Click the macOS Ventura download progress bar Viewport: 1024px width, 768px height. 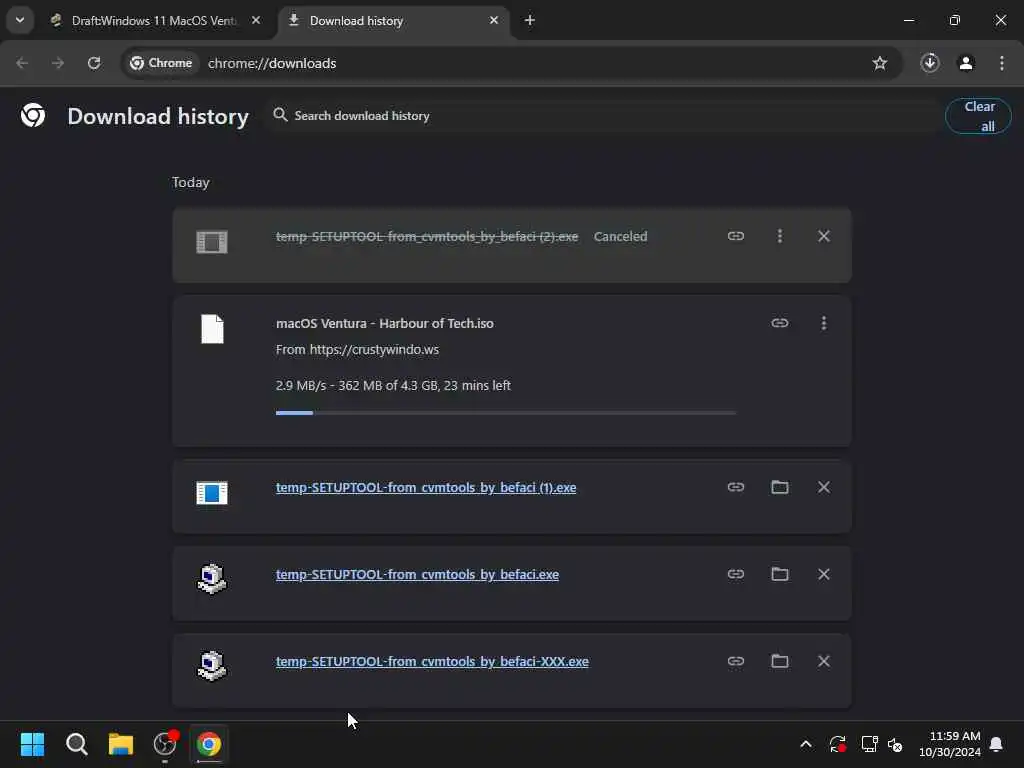tap(506, 413)
